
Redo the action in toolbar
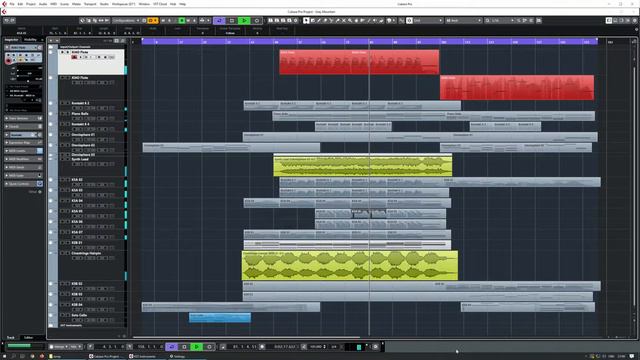point(13,20)
